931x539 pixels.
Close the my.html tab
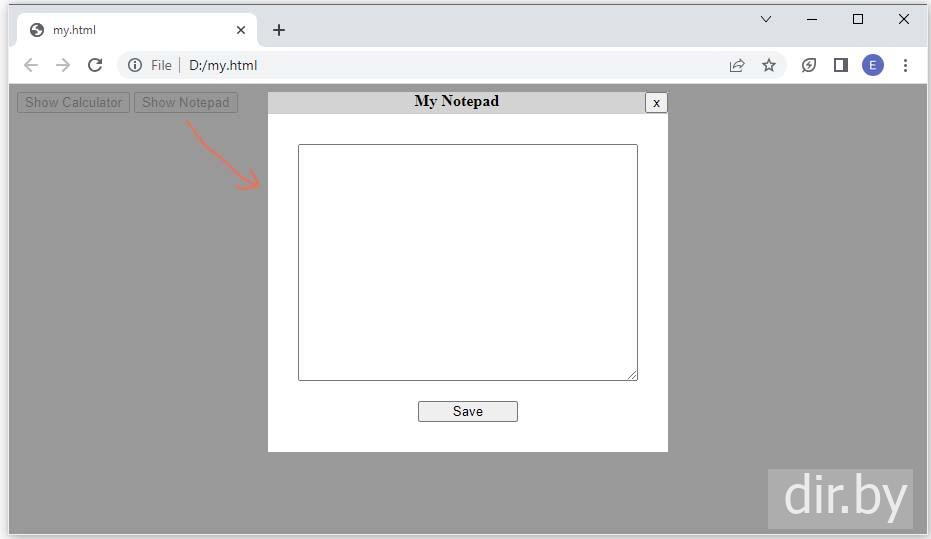(x=240, y=30)
